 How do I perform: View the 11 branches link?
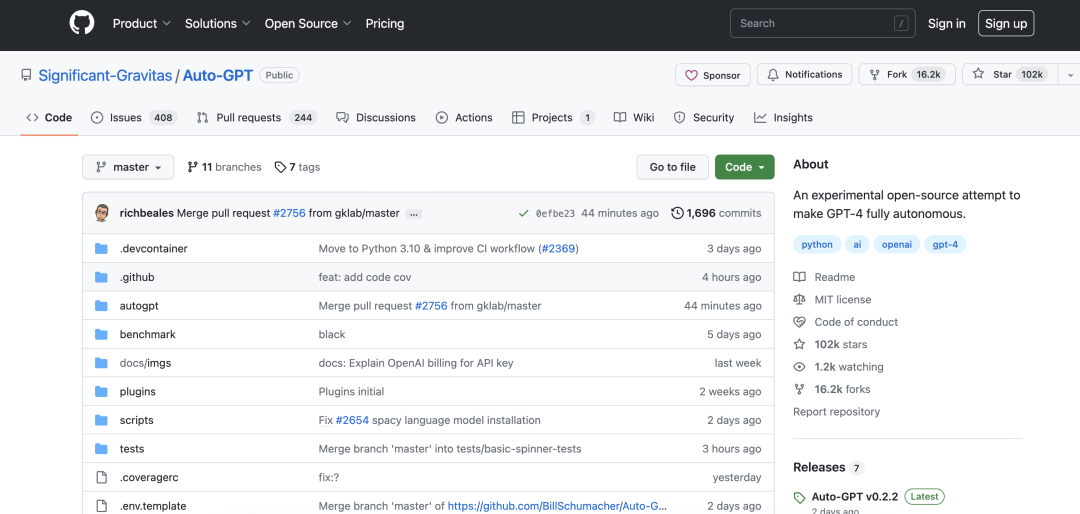[x=225, y=167]
